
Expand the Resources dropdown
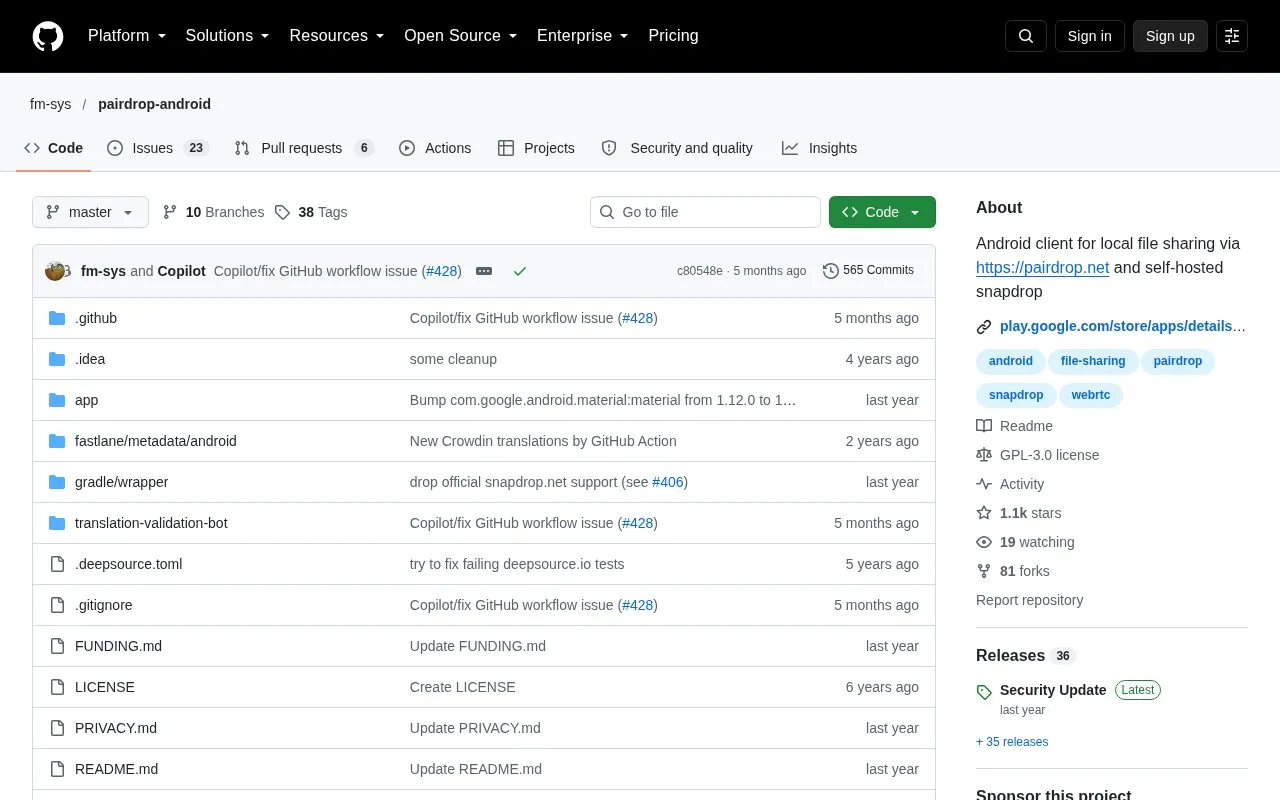[337, 36]
